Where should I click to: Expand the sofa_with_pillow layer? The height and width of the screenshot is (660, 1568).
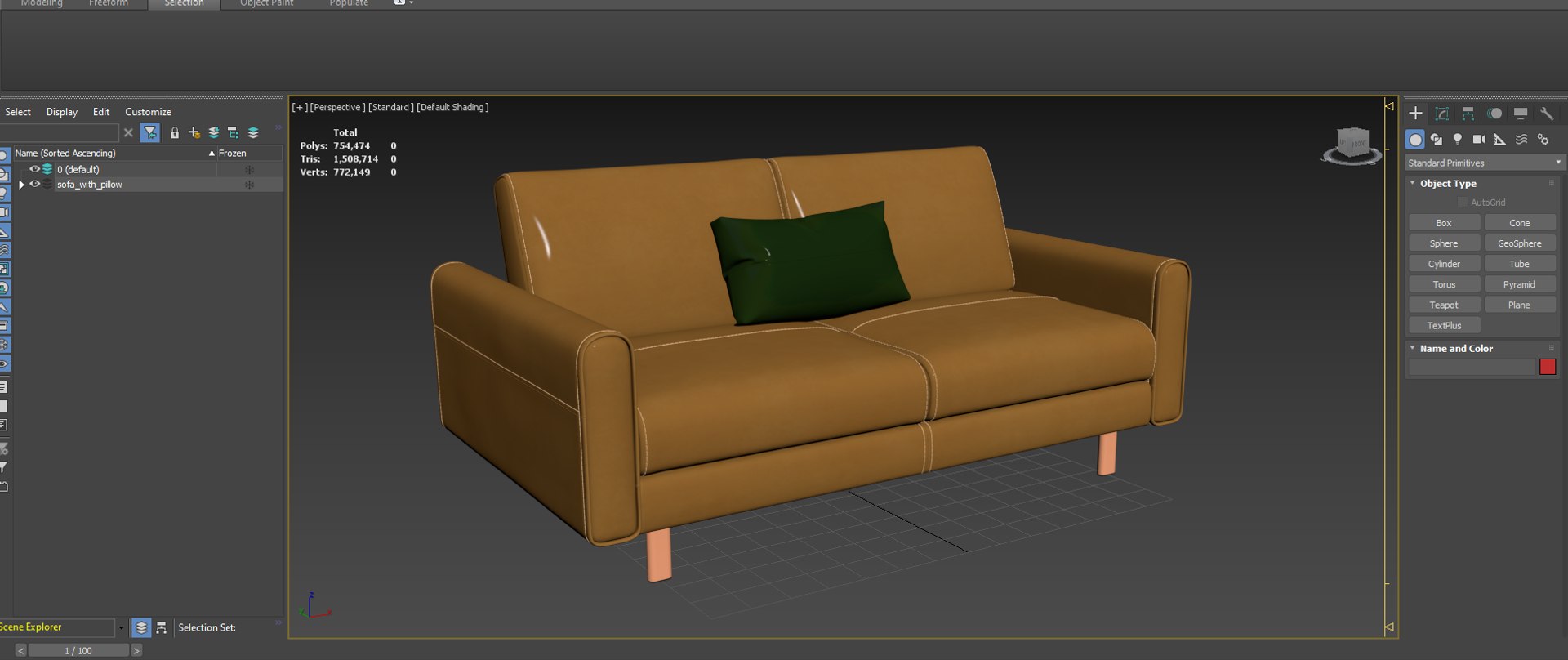point(21,185)
